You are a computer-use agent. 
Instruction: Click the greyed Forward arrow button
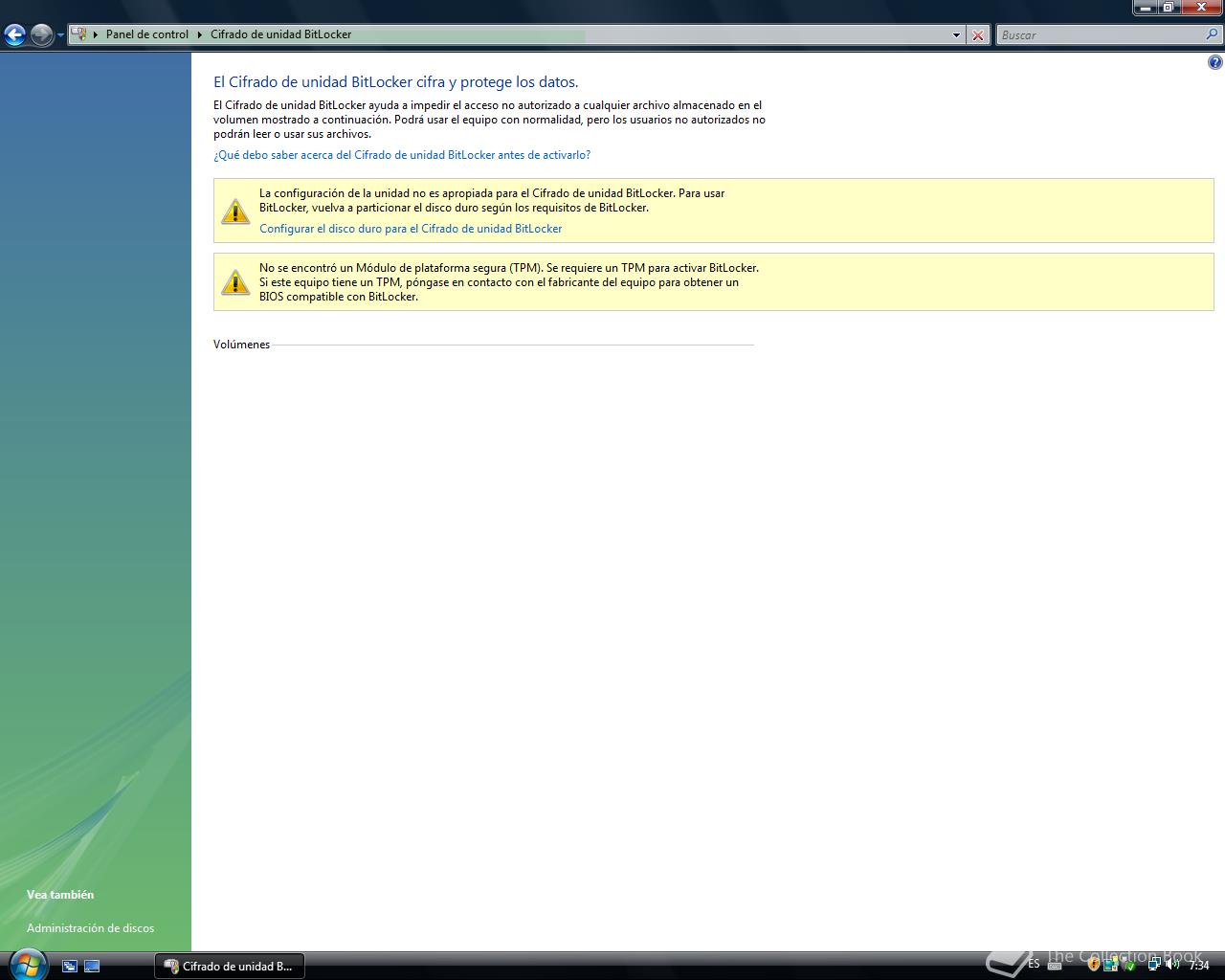(x=41, y=35)
